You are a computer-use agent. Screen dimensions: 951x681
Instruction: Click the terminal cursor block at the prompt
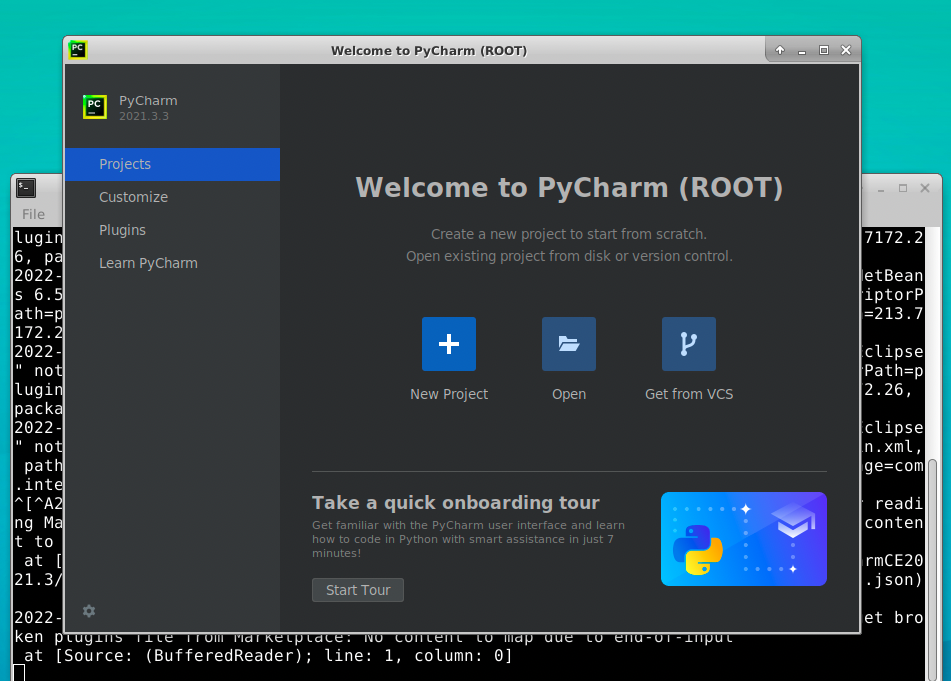point(19,673)
